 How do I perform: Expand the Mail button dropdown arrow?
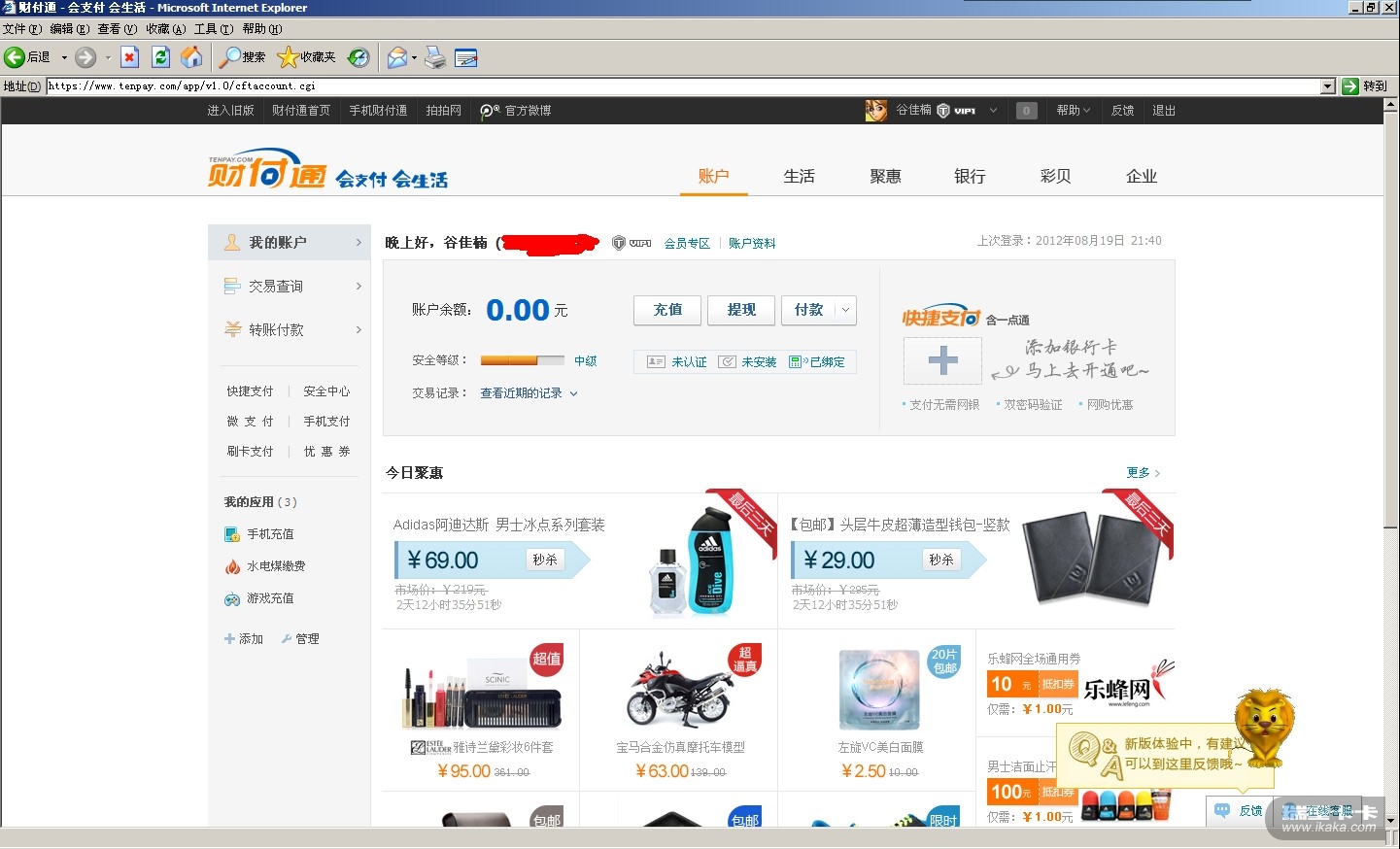point(414,57)
